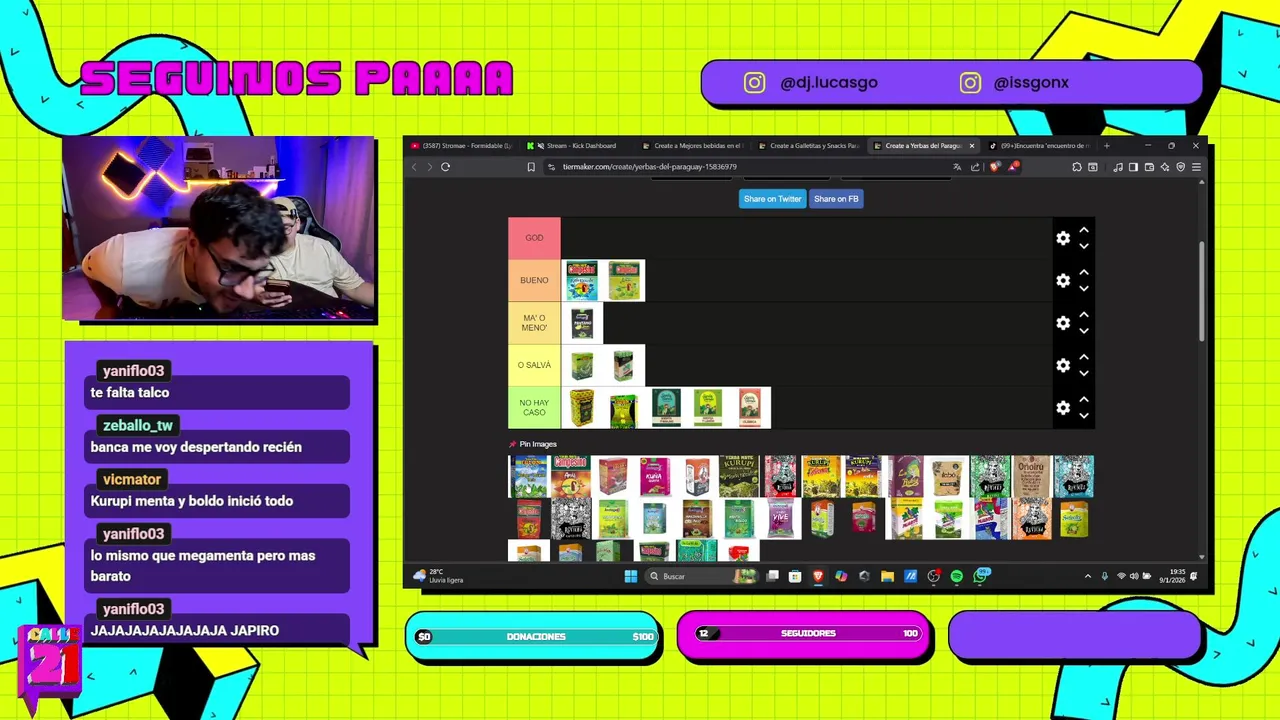Screen dimensions: 1280x720
Task: Move NO HAY CASO row down
Action: (x=1084, y=415)
